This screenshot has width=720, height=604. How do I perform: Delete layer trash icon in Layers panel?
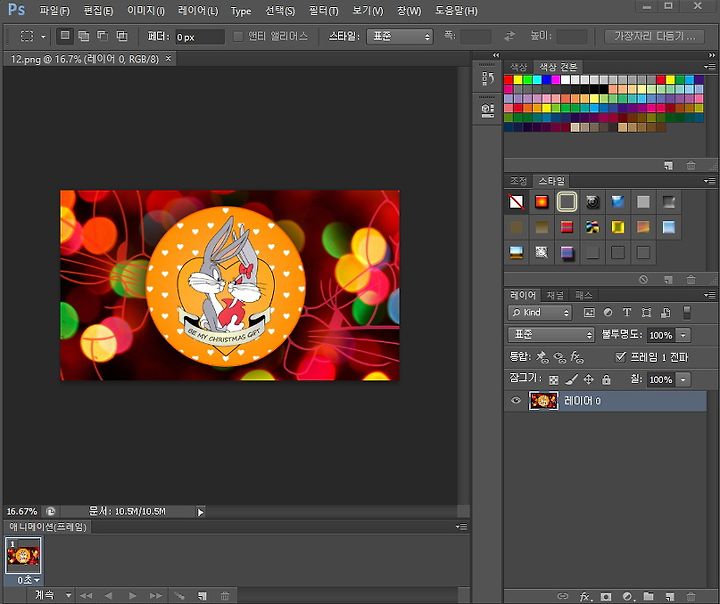[691, 596]
